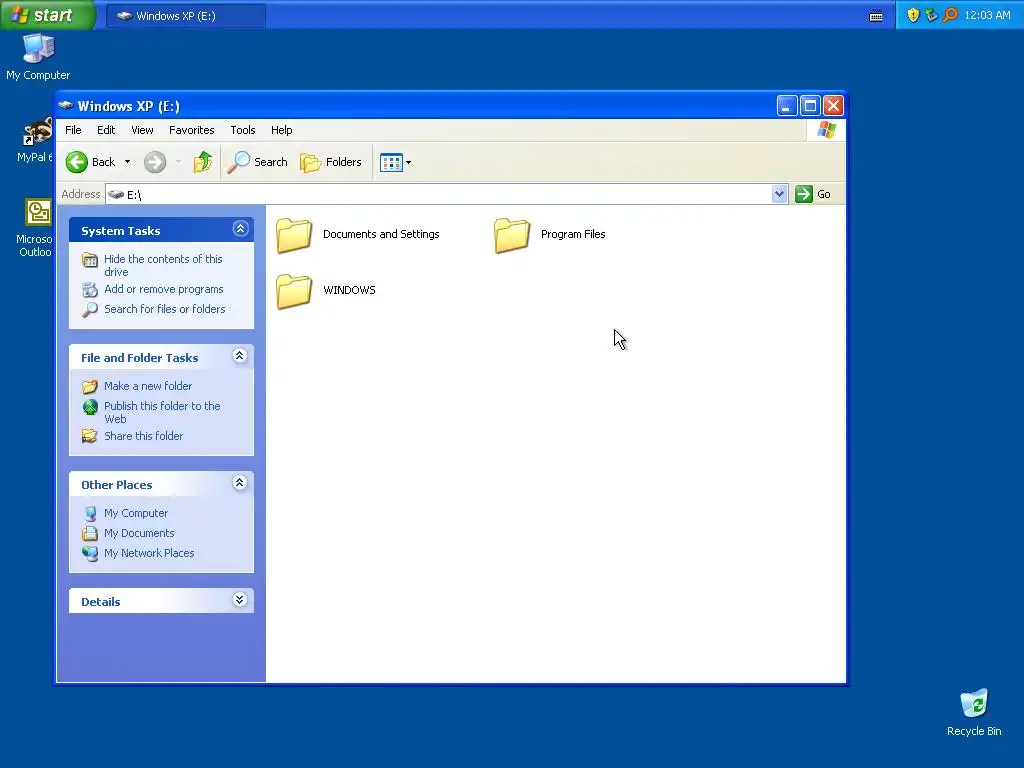
Task: Click the network connection tray icon
Action: [x=931, y=15]
